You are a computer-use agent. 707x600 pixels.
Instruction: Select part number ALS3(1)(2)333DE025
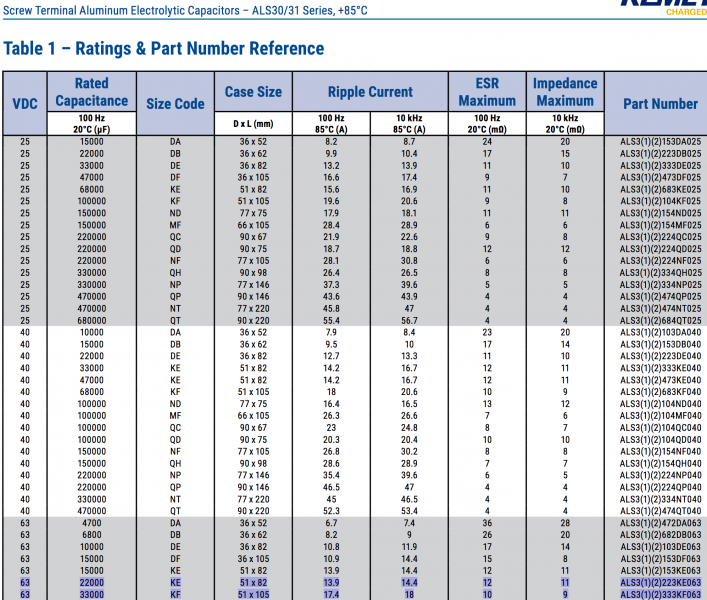[661, 165]
